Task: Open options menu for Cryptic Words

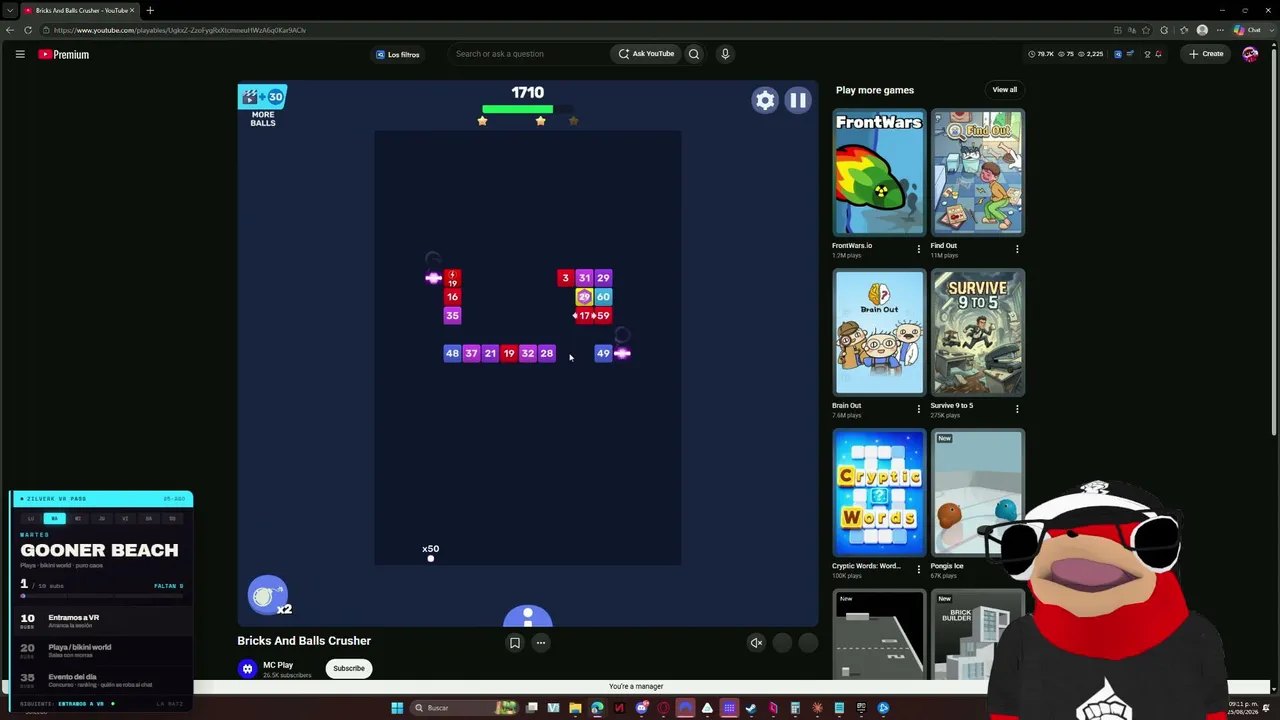Action: 919,569
